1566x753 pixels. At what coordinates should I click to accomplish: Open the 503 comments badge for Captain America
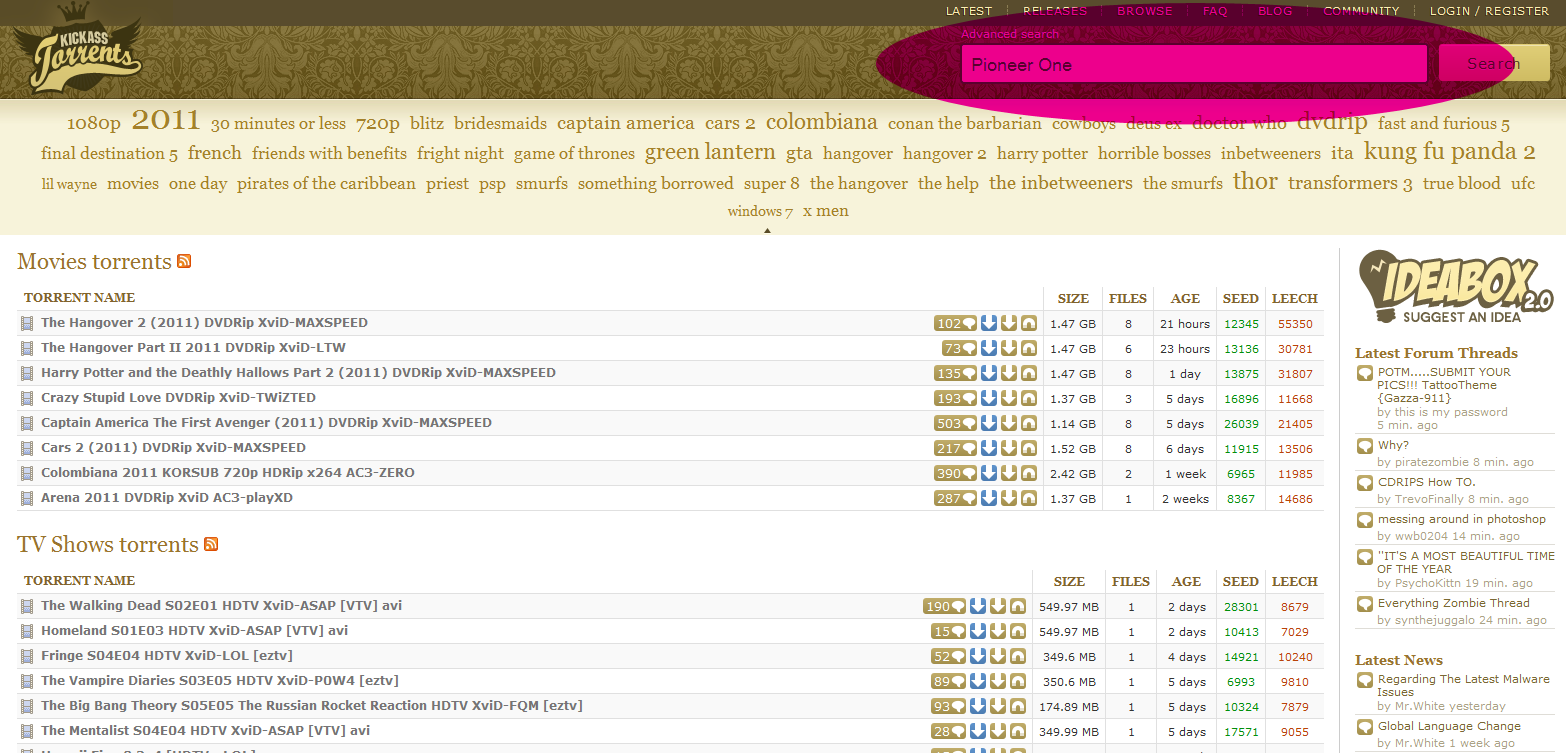(x=955, y=423)
